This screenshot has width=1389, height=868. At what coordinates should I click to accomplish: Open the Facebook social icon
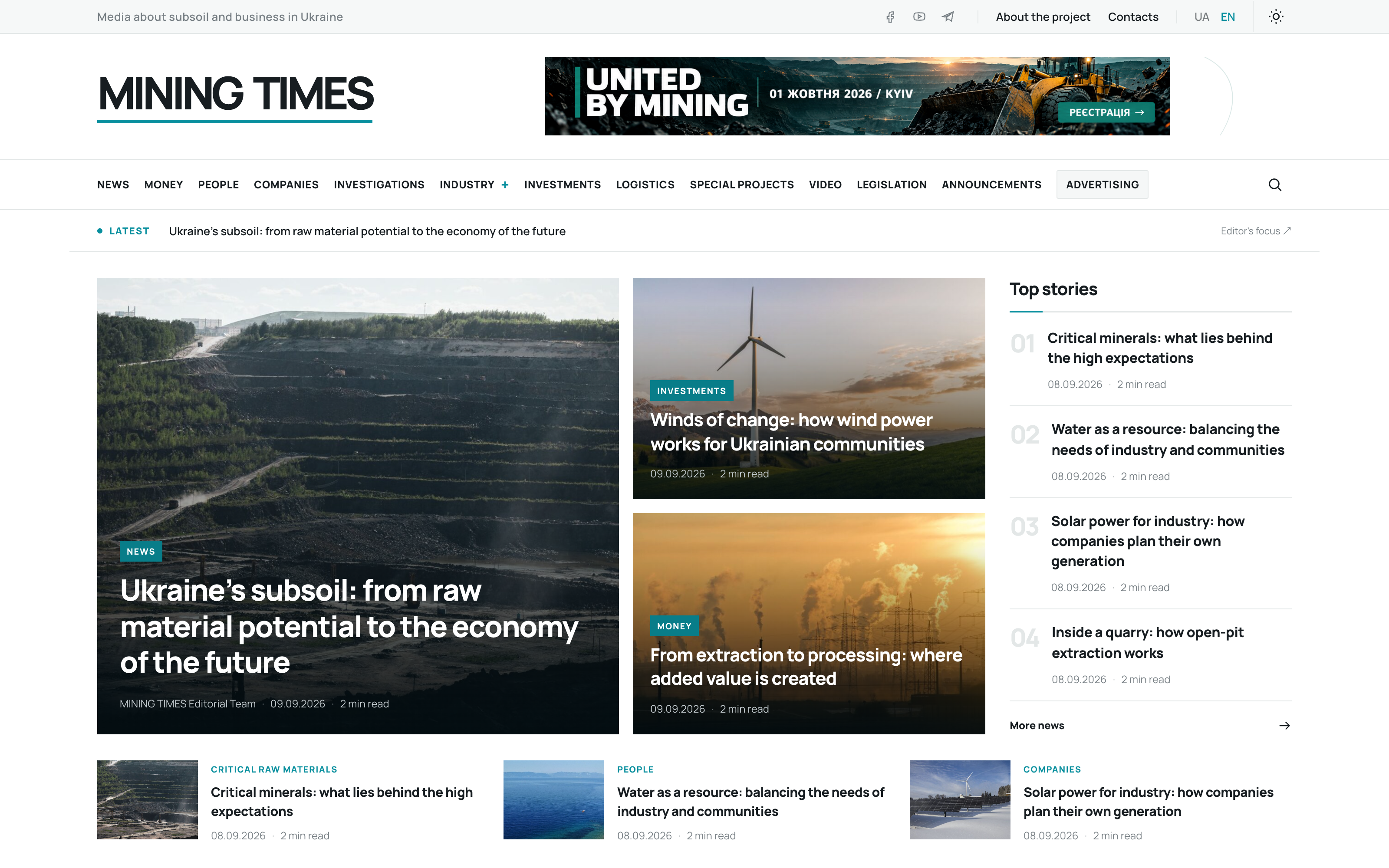point(890,16)
